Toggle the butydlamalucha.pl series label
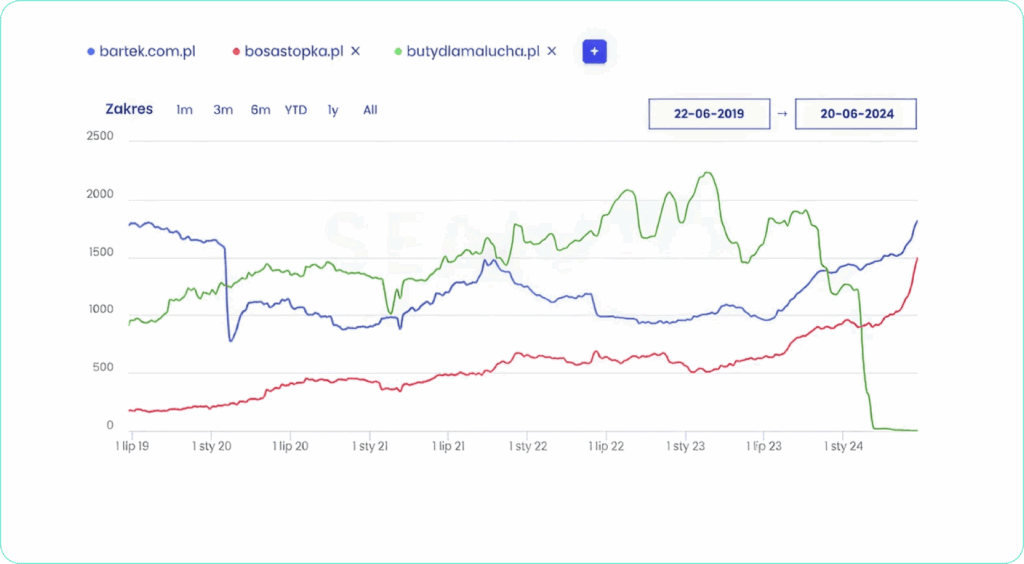Image resolution: width=1024 pixels, height=564 pixels. [x=473, y=51]
